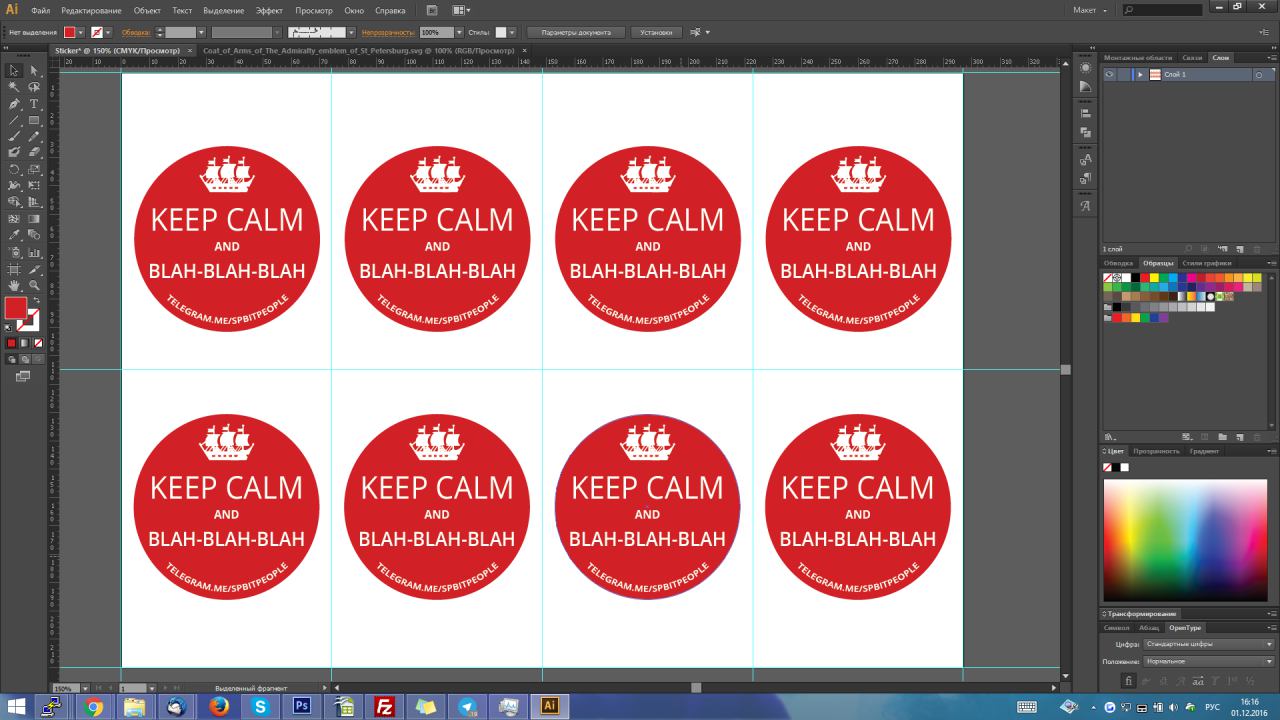Click the Непрозрачность link in control bar
The height and width of the screenshot is (720, 1280).
pos(388,33)
